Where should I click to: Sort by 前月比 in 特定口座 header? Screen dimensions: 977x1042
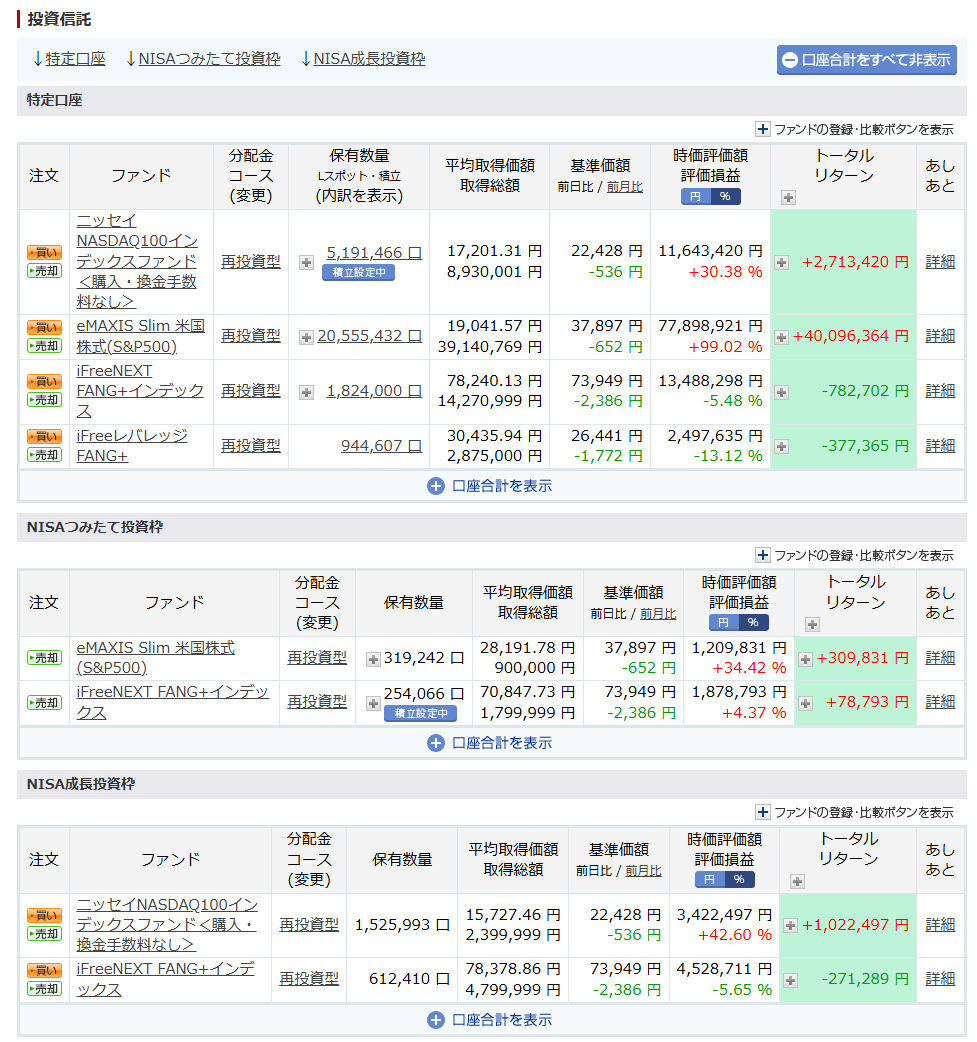click(624, 187)
